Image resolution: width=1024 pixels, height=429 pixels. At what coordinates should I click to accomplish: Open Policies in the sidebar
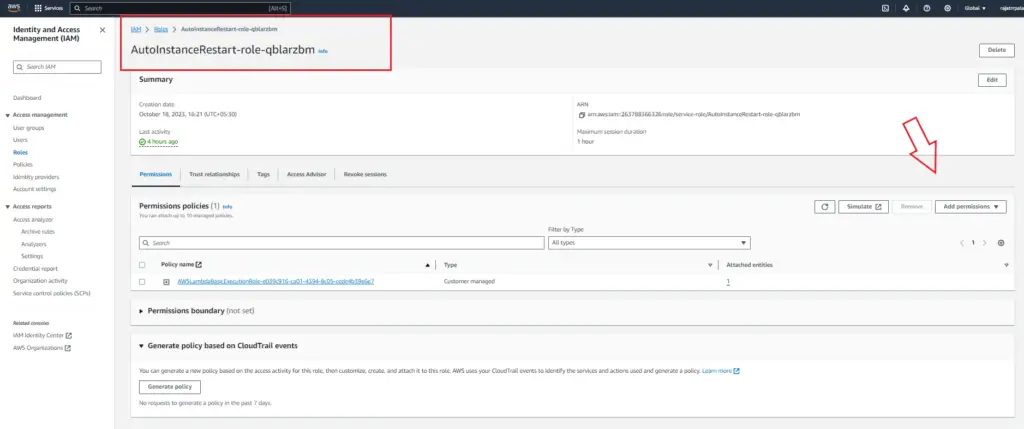23,165
